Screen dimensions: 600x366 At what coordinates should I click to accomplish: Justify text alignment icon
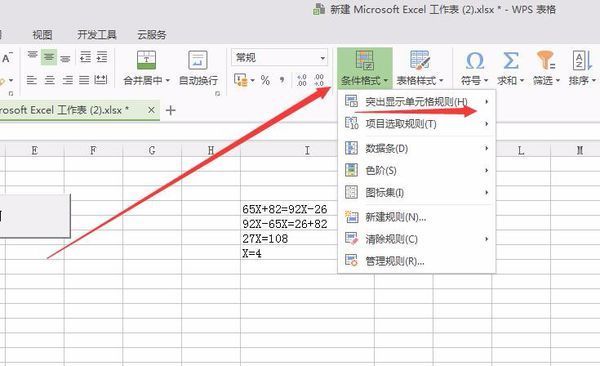(84, 80)
